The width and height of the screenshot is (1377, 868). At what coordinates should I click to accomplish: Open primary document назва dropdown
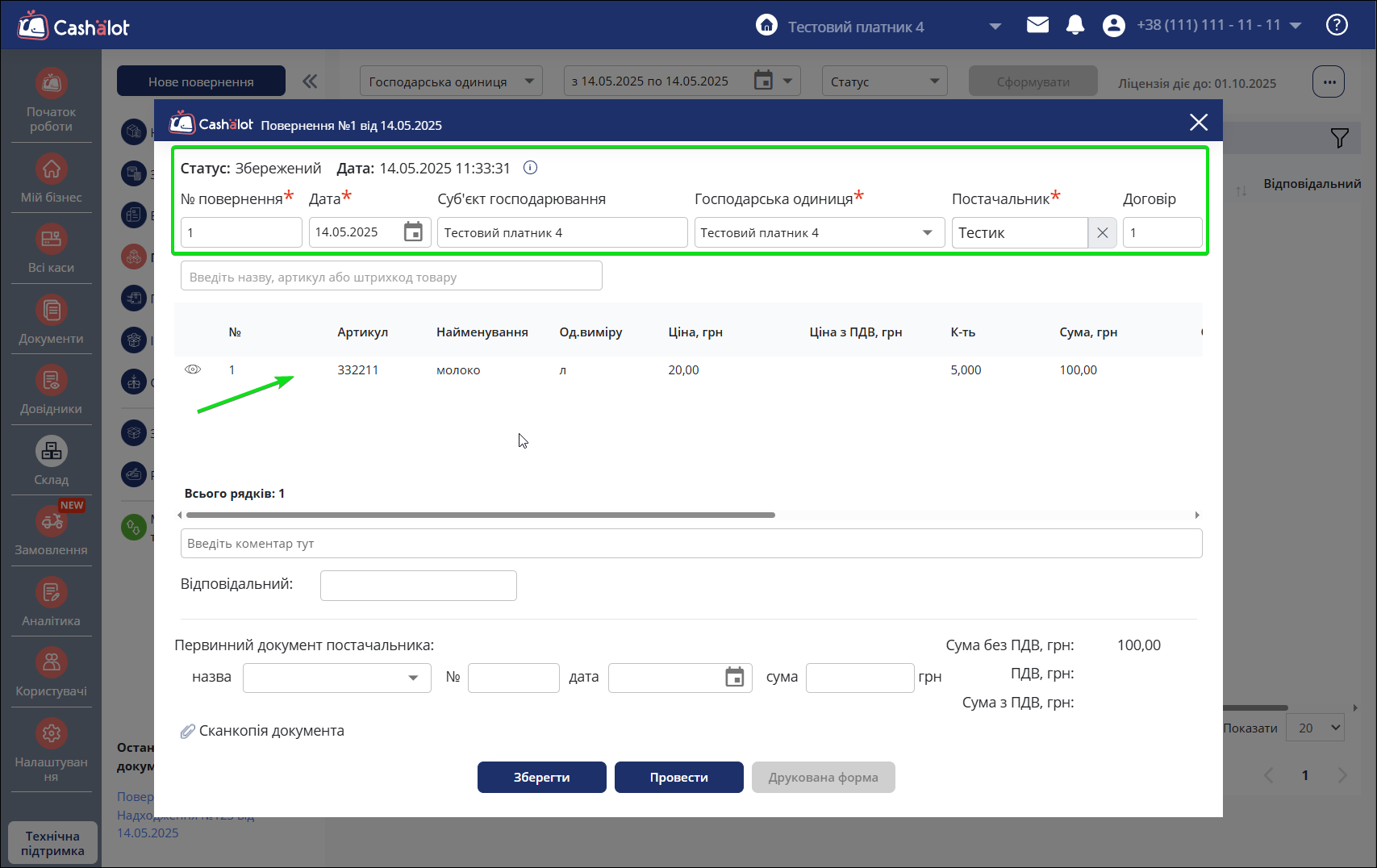pyautogui.click(x=336, y=678)
